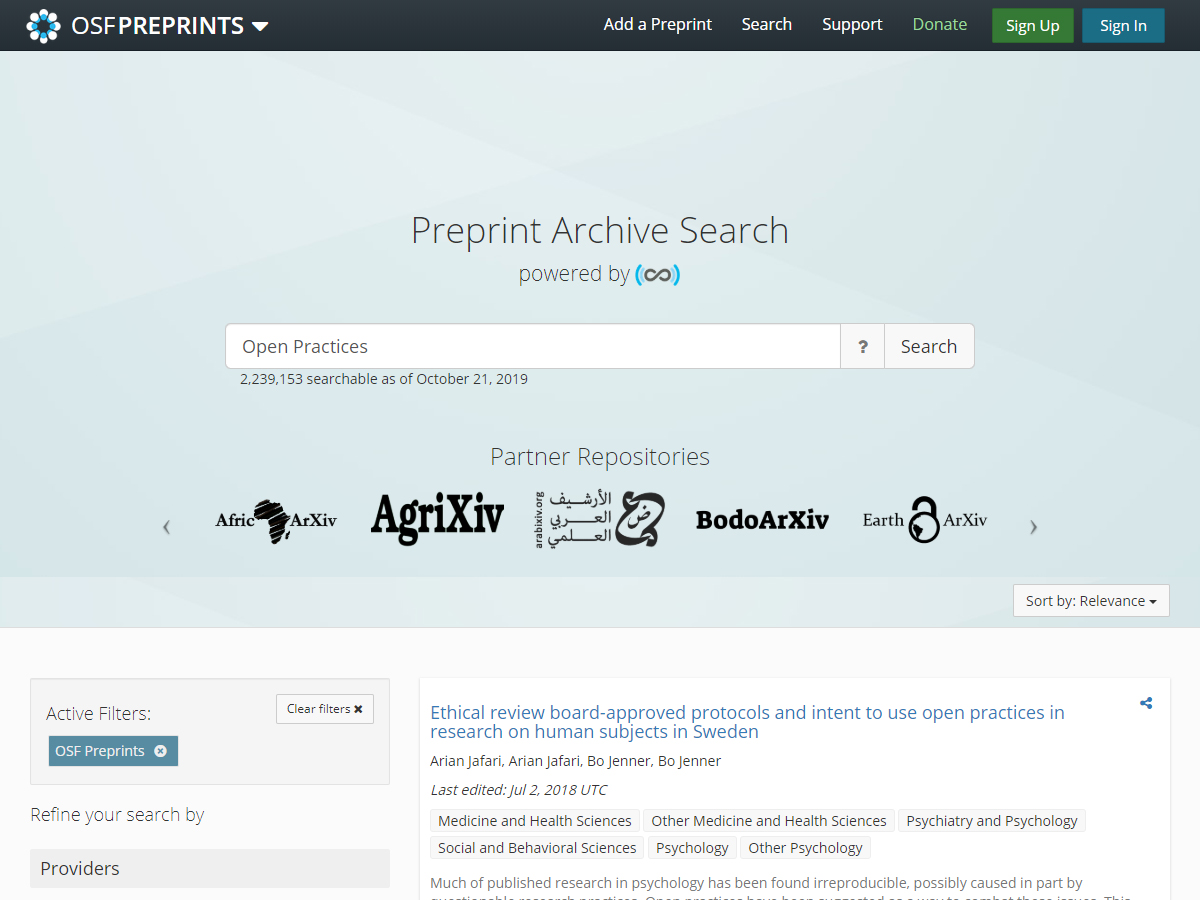The height and width of the screenshot is (900, 1200).
Task: Open the EarthArXiv partner repository logo
Action: 924,520
